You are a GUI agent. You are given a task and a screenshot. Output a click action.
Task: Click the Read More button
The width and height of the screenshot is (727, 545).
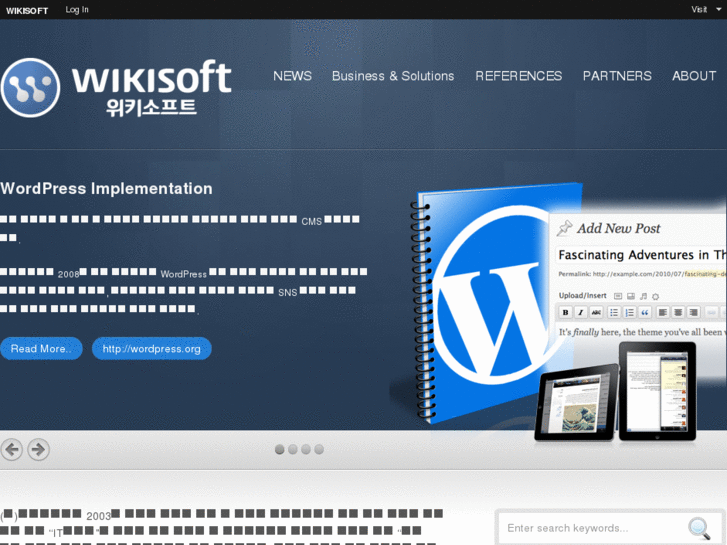[41, 348]
